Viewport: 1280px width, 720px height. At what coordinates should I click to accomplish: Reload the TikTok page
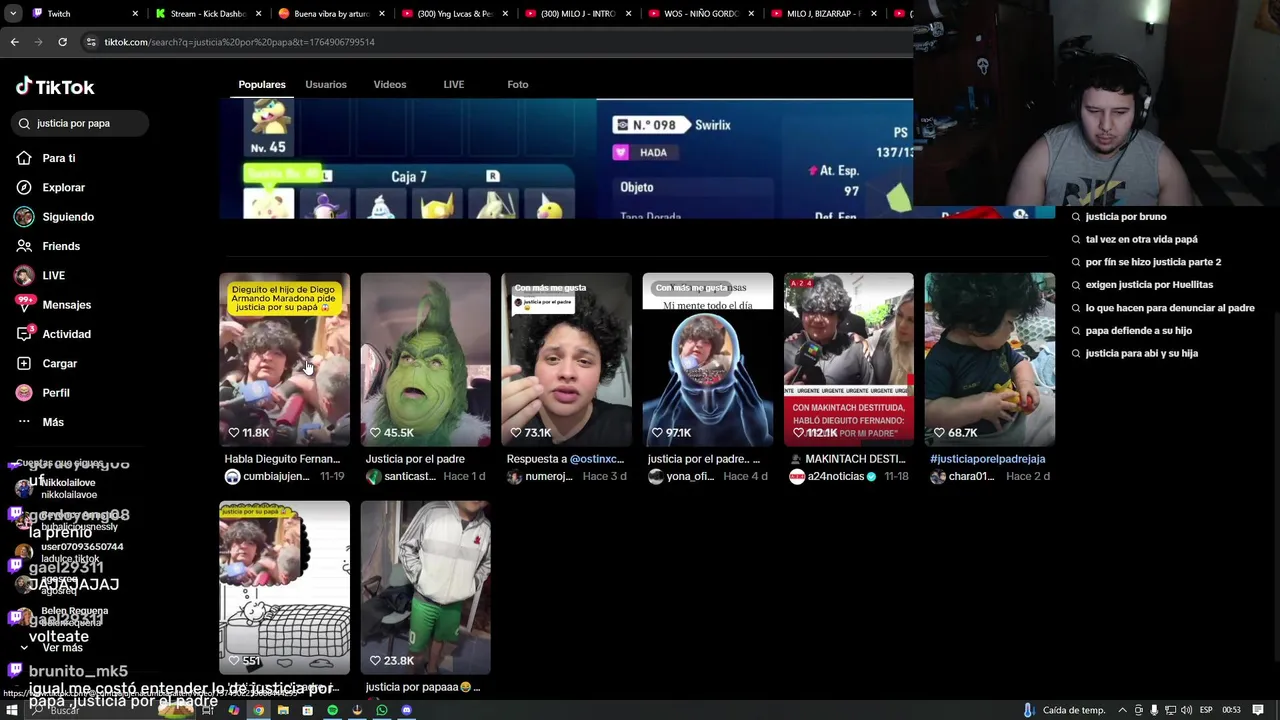62,42
